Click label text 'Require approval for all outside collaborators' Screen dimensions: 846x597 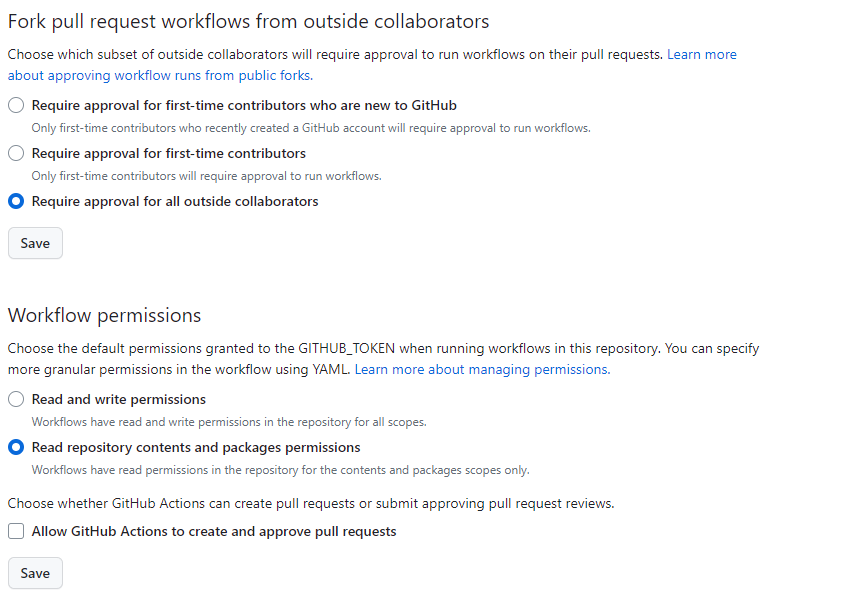click(175, 201)
